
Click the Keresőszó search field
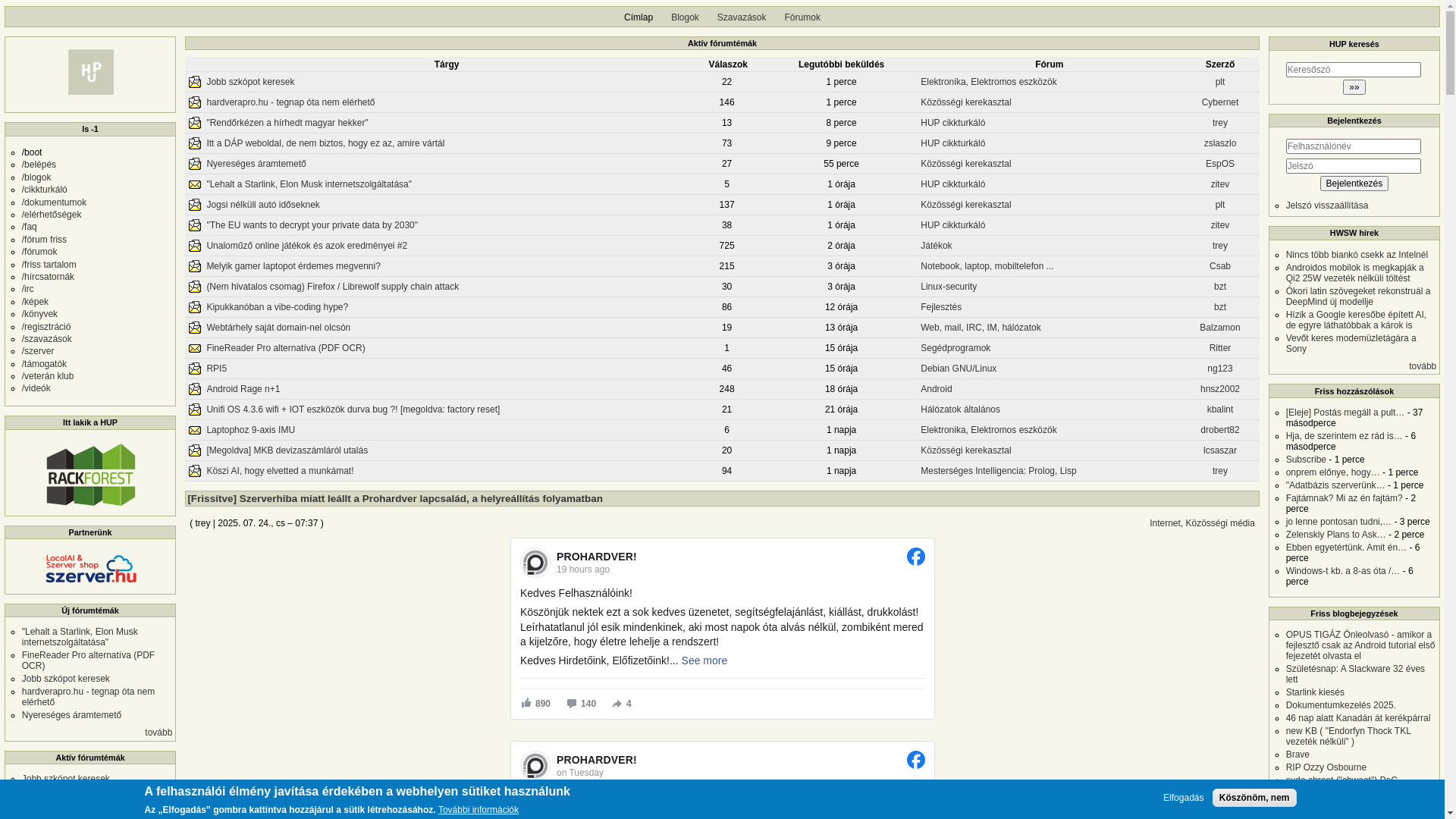(1354, 70)
